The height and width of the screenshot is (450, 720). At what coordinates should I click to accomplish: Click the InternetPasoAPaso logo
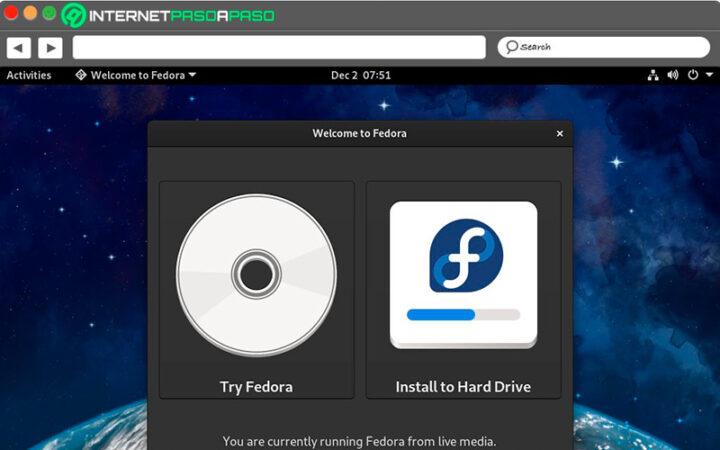168,15
